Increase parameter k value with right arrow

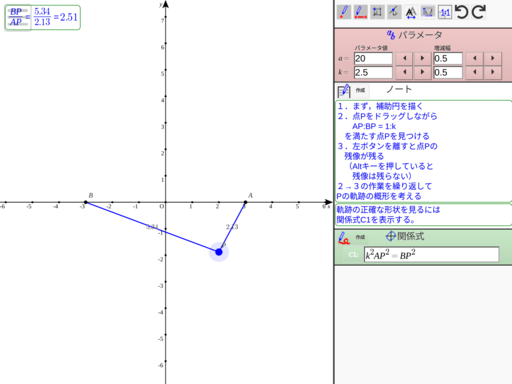[422, 72]
